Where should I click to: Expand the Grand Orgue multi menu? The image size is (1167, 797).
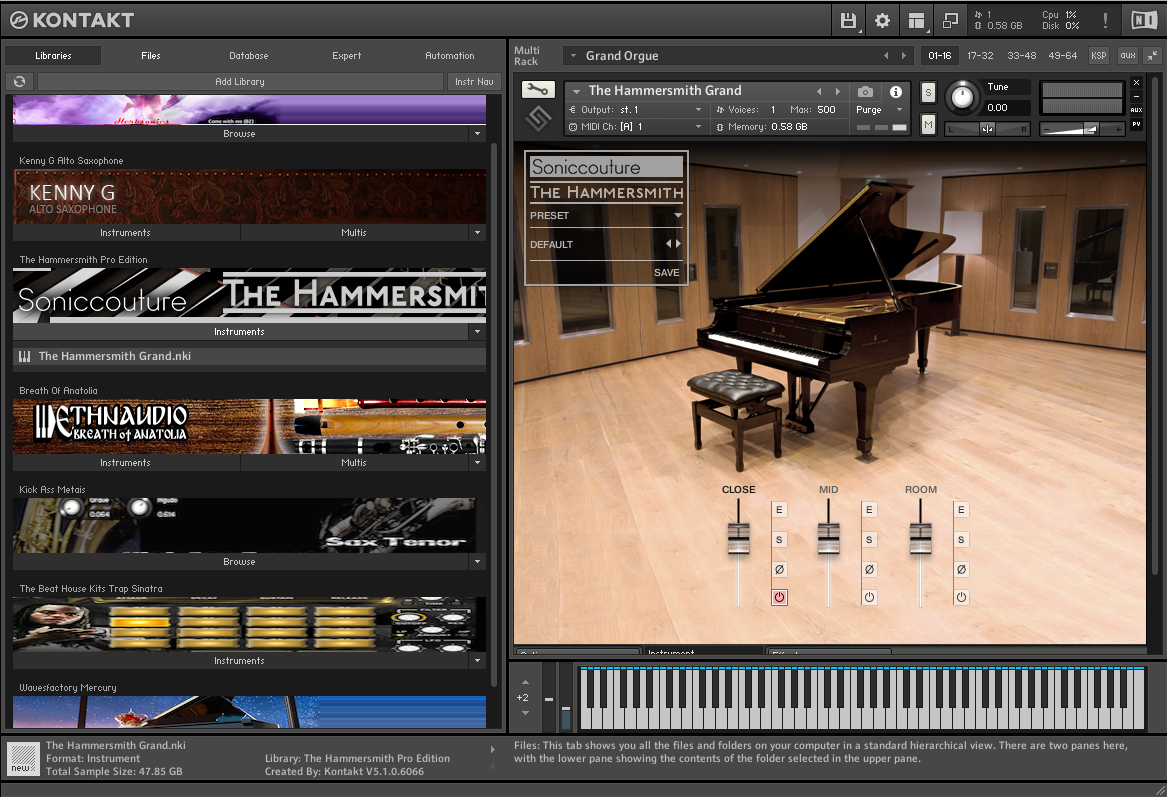tap(575, 55)
